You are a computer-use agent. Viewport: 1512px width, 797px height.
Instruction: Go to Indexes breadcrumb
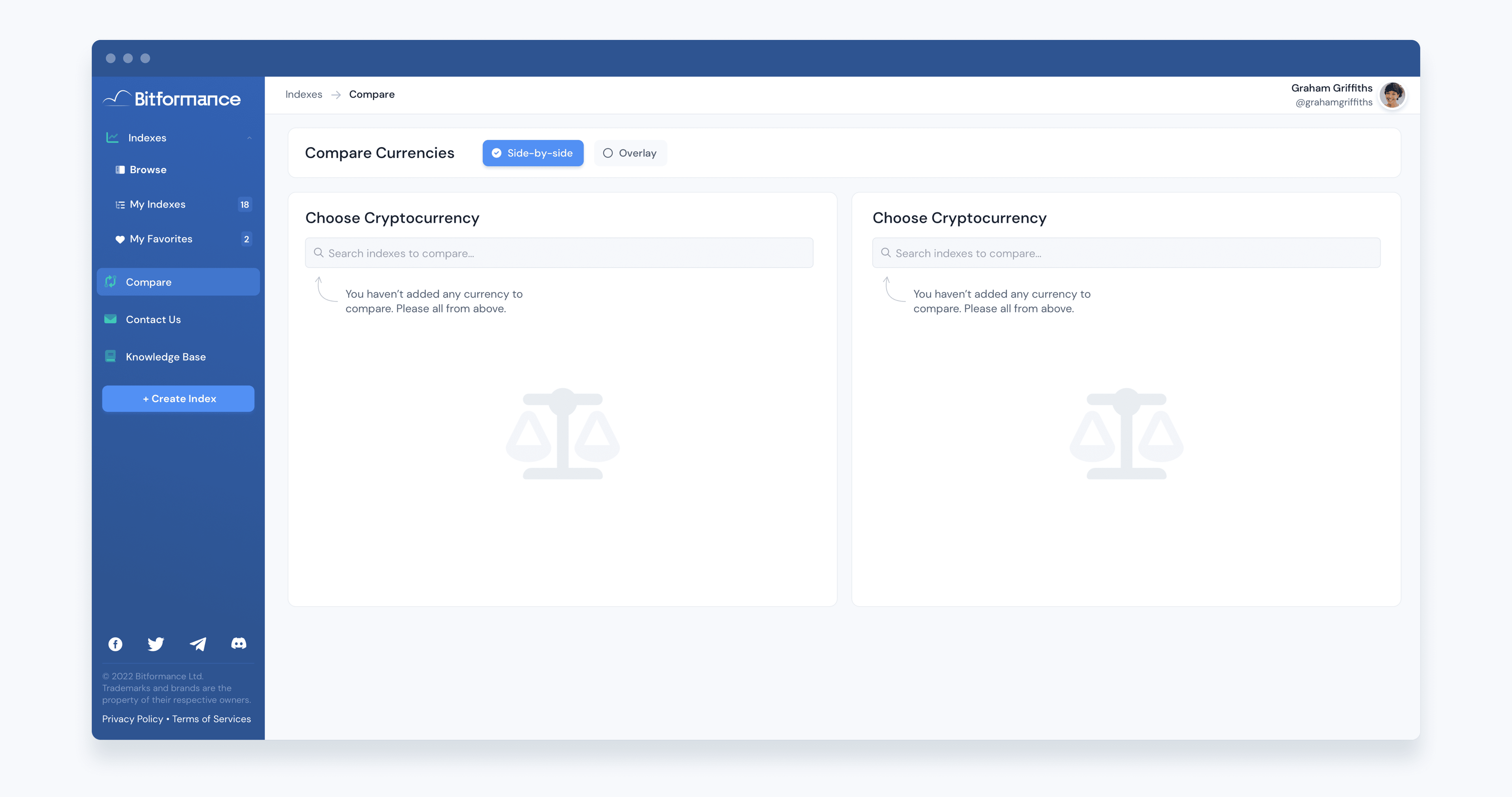tap(304, 95)
